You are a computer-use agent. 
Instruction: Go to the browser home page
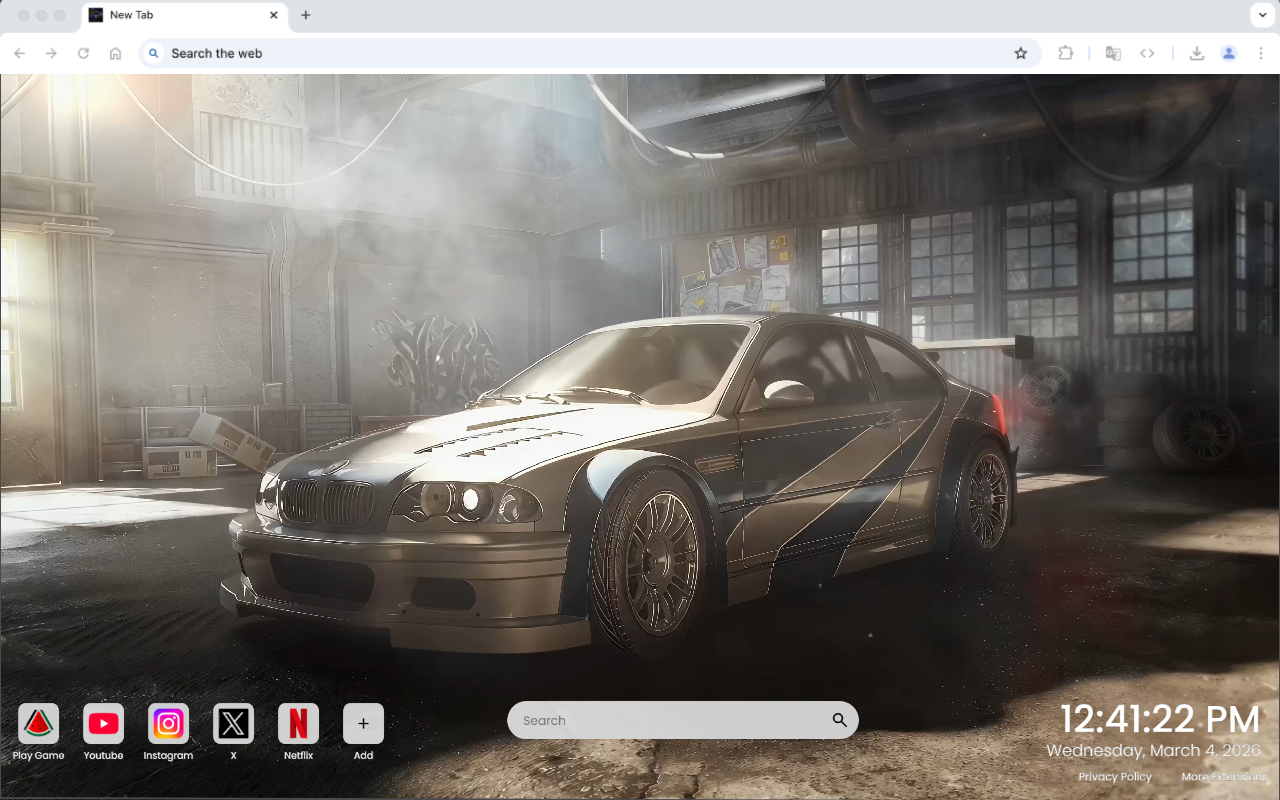[x=116, y=53]
